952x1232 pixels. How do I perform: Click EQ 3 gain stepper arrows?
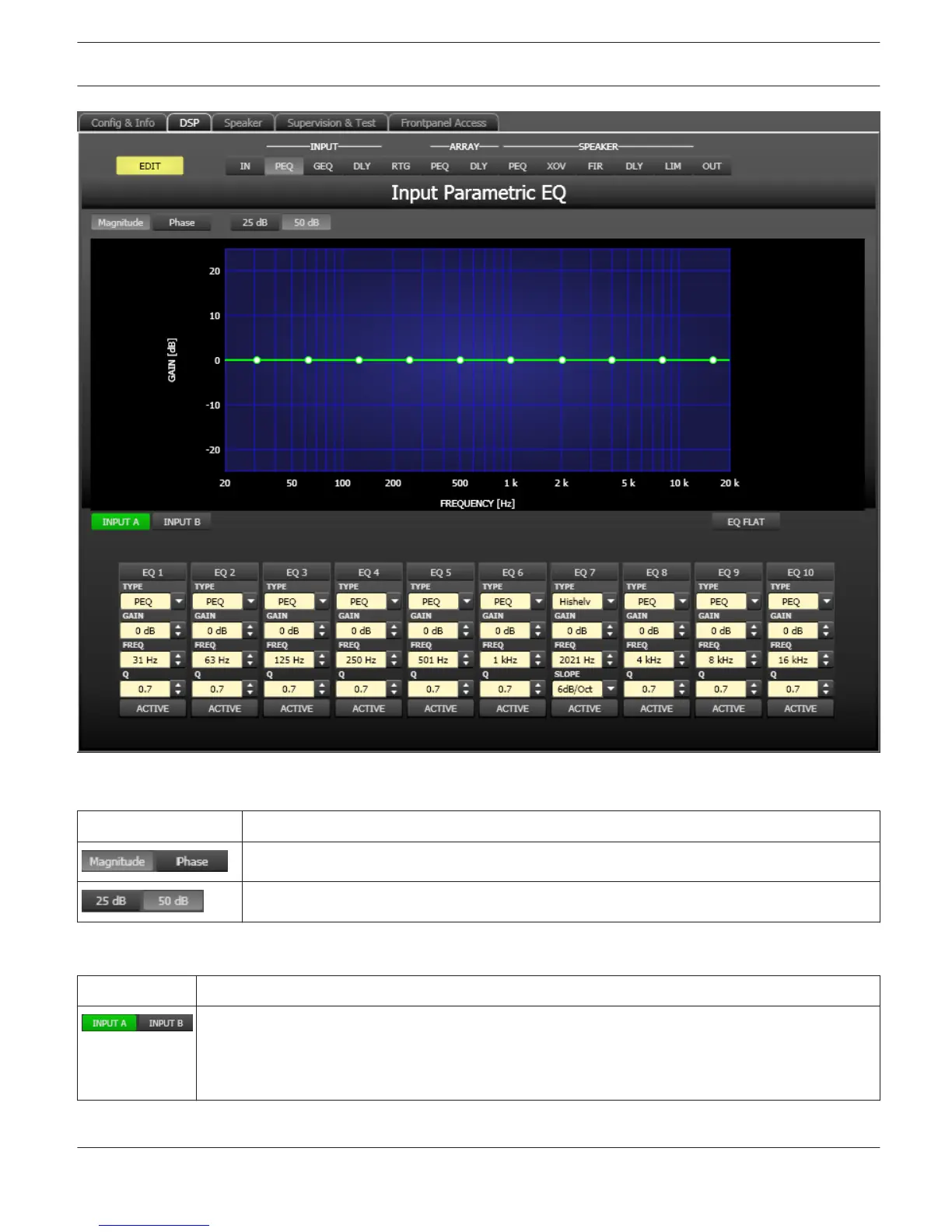322,631
